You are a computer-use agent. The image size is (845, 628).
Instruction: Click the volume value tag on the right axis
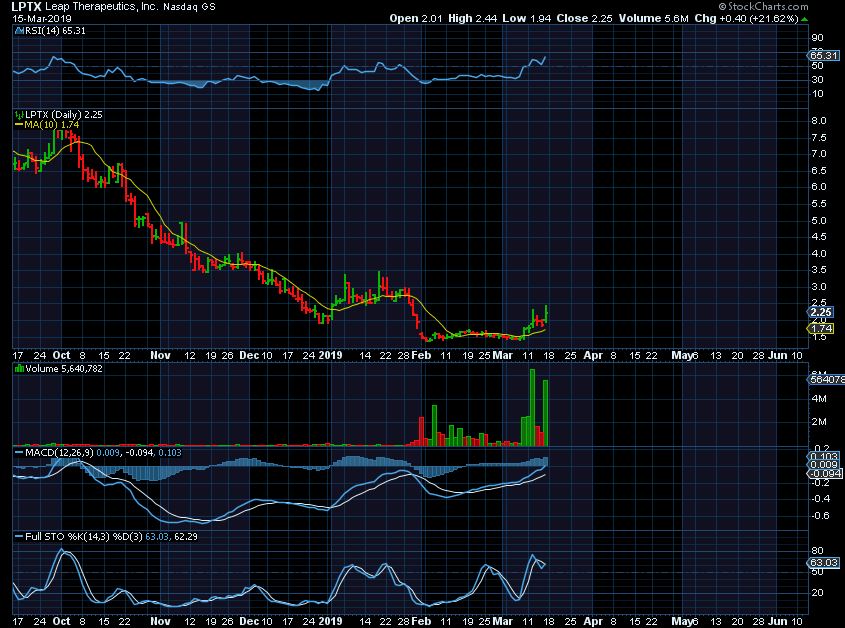[x=820, y=378]
